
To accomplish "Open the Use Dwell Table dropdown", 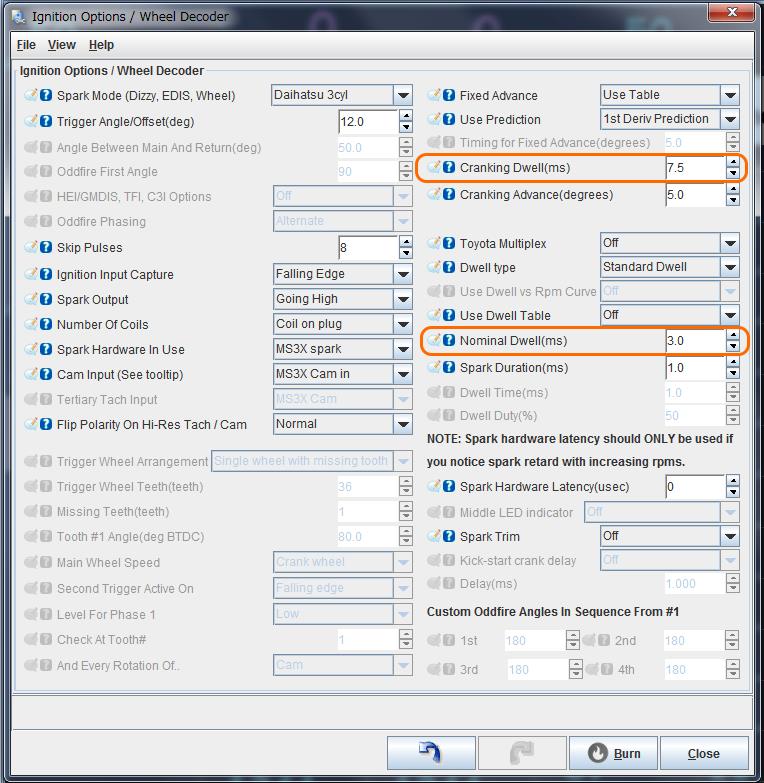I will click(670, 315).
